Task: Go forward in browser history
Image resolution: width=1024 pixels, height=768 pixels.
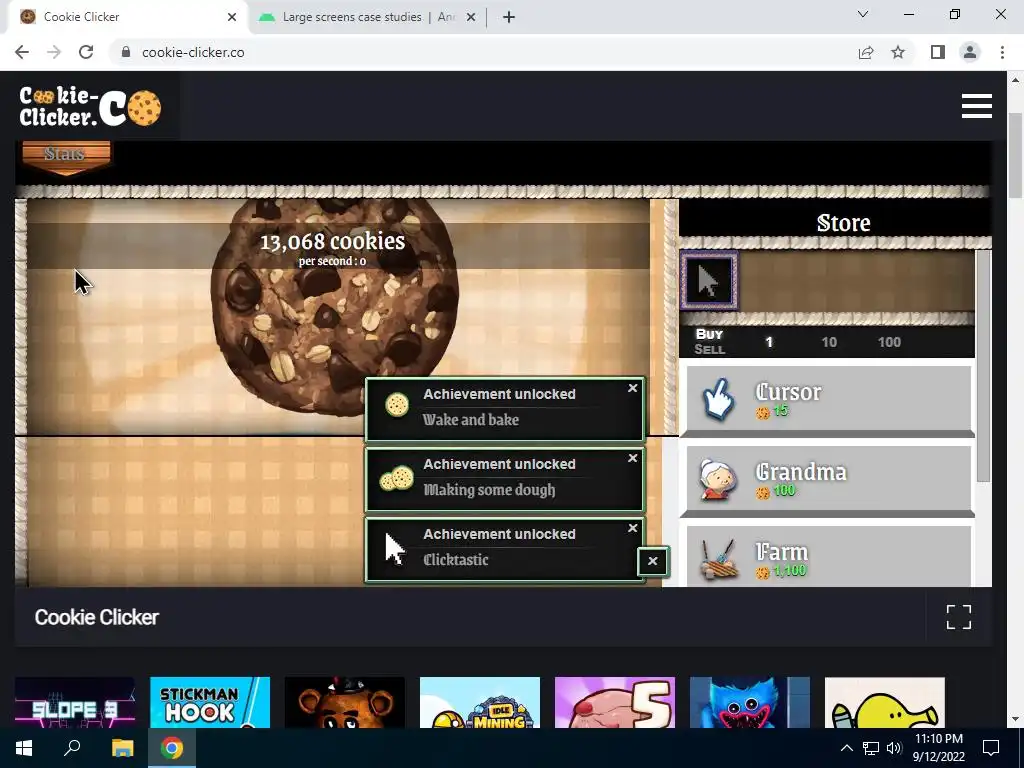Action: point(54,52)
